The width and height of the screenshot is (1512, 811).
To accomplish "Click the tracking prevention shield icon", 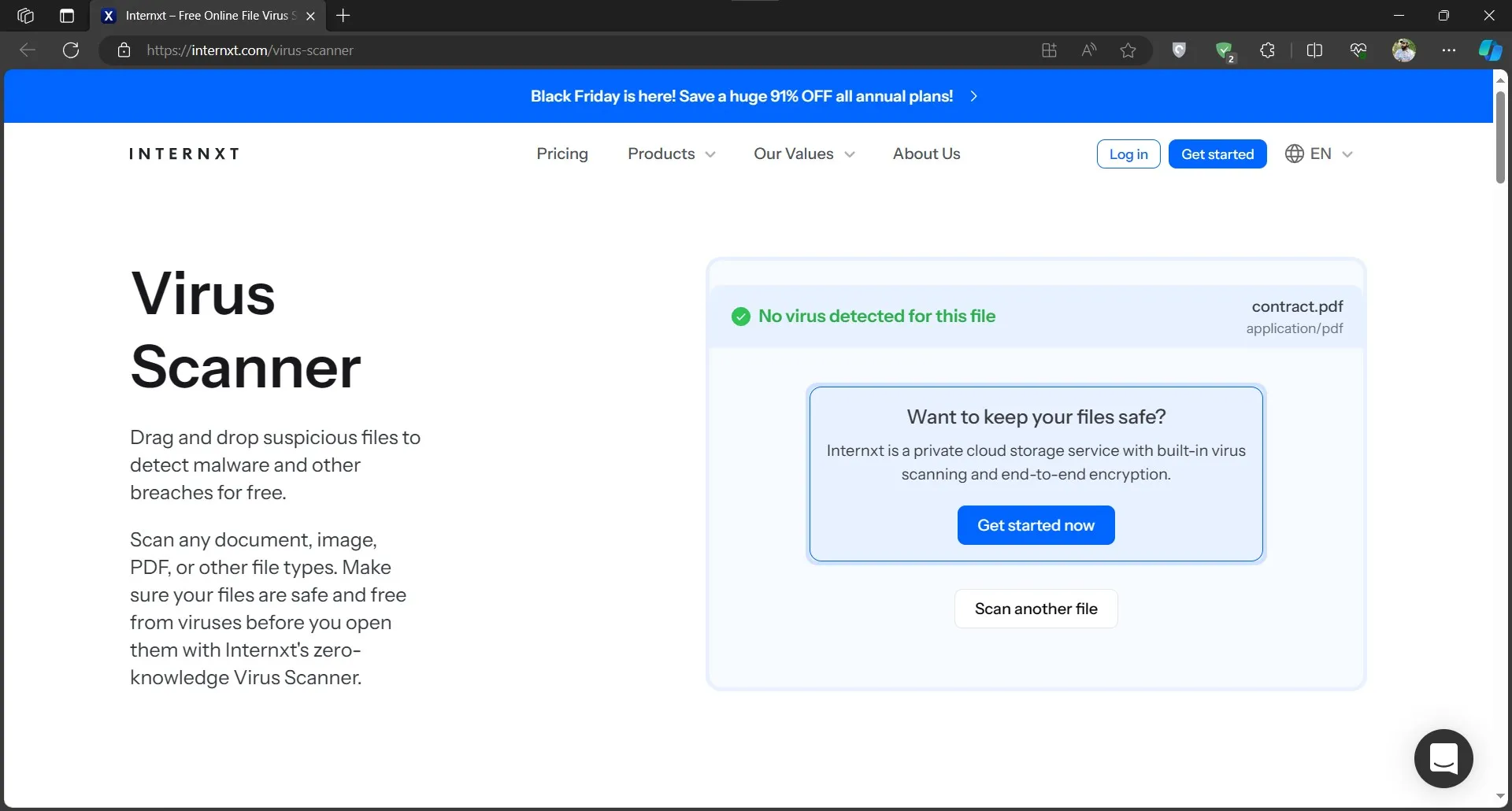I will pos(1179,50).
